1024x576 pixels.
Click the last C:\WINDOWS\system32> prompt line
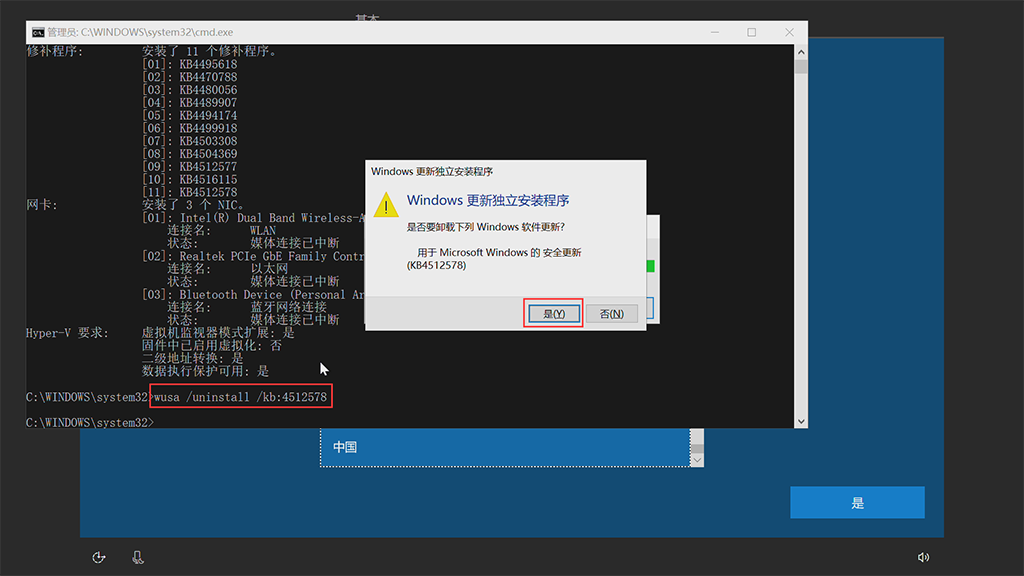[x=90, y=423]
